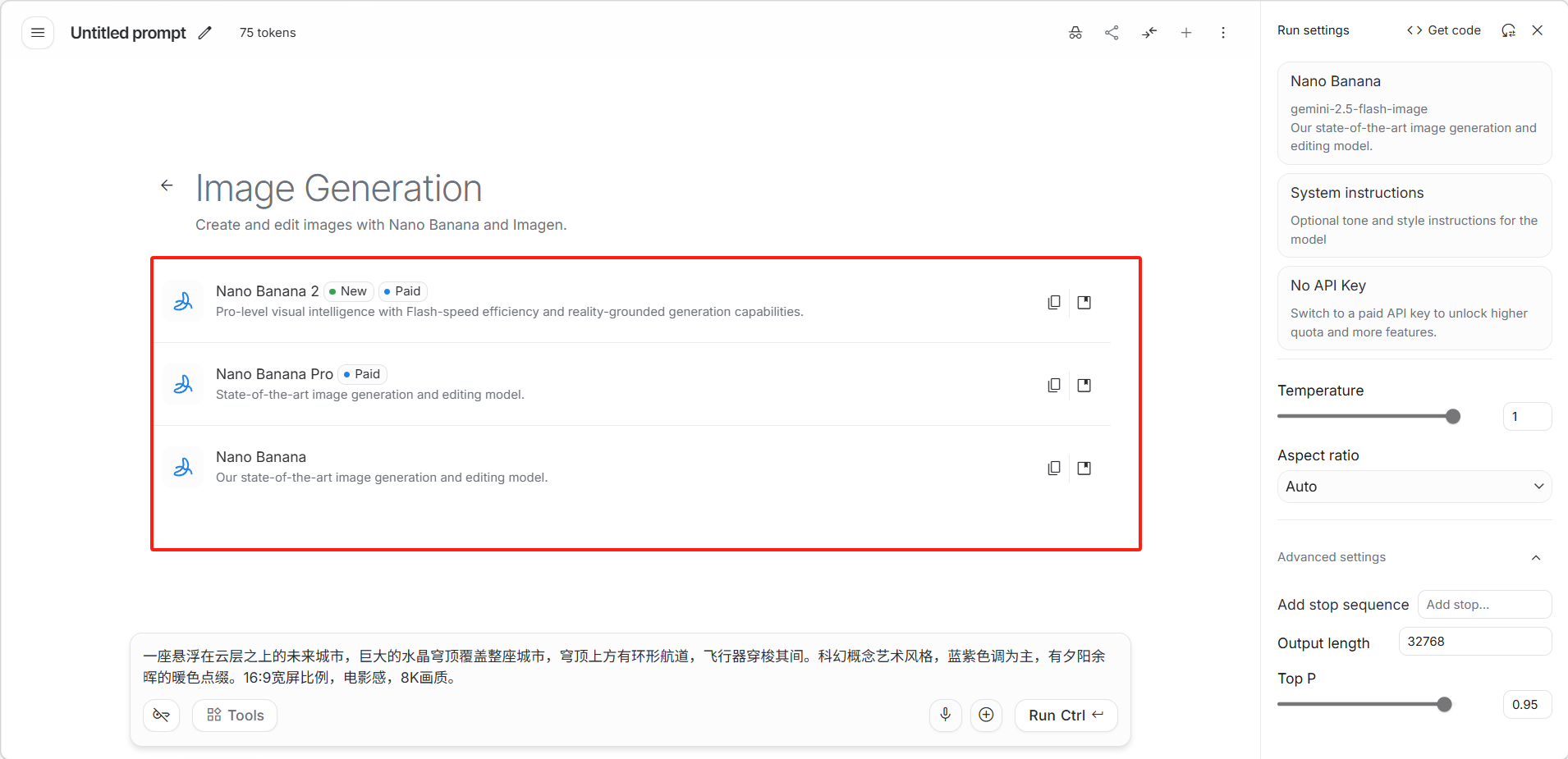Open Nano Banana Pro details icon
This screenshot has width=1568, height=759.
point(1084,385)
